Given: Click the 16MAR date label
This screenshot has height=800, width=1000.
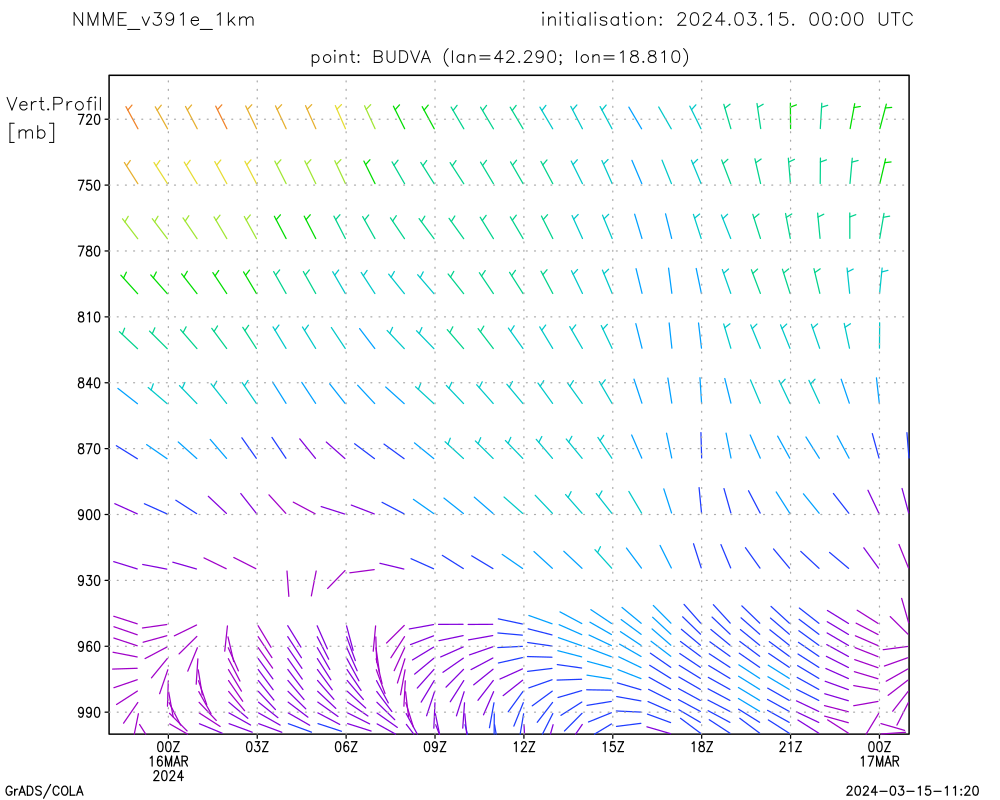Looking at the screenshot, I should pos(168,762).
